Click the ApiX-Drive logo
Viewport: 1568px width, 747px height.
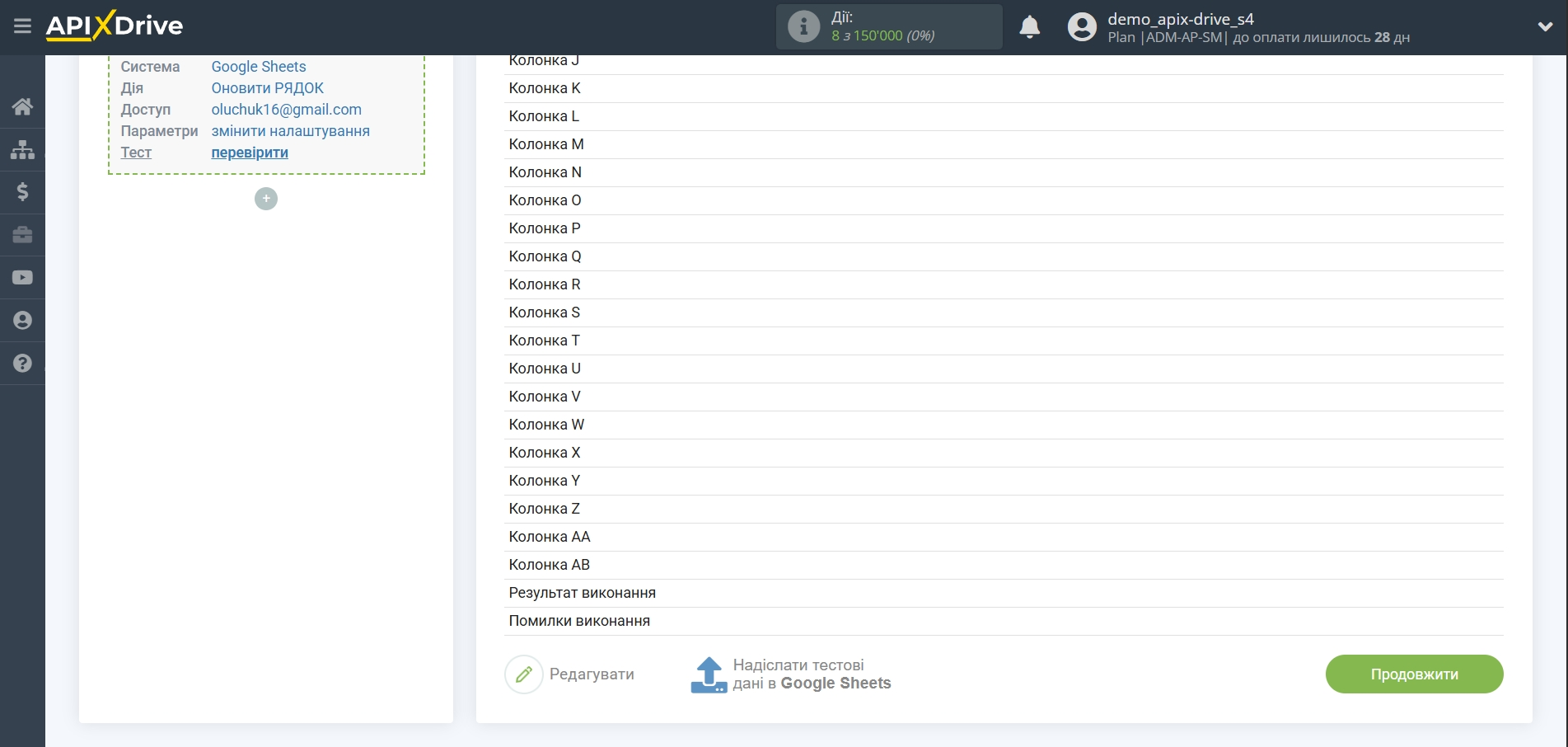tap(115, 26)
